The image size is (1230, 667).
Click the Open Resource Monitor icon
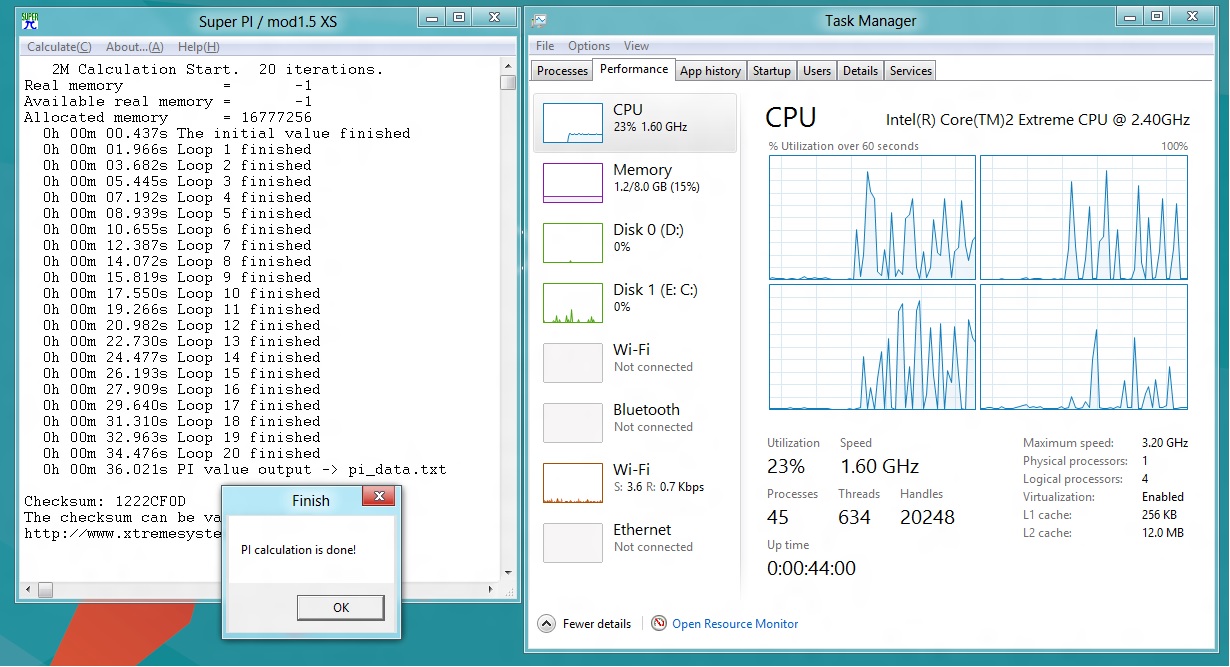pos(659,623)
